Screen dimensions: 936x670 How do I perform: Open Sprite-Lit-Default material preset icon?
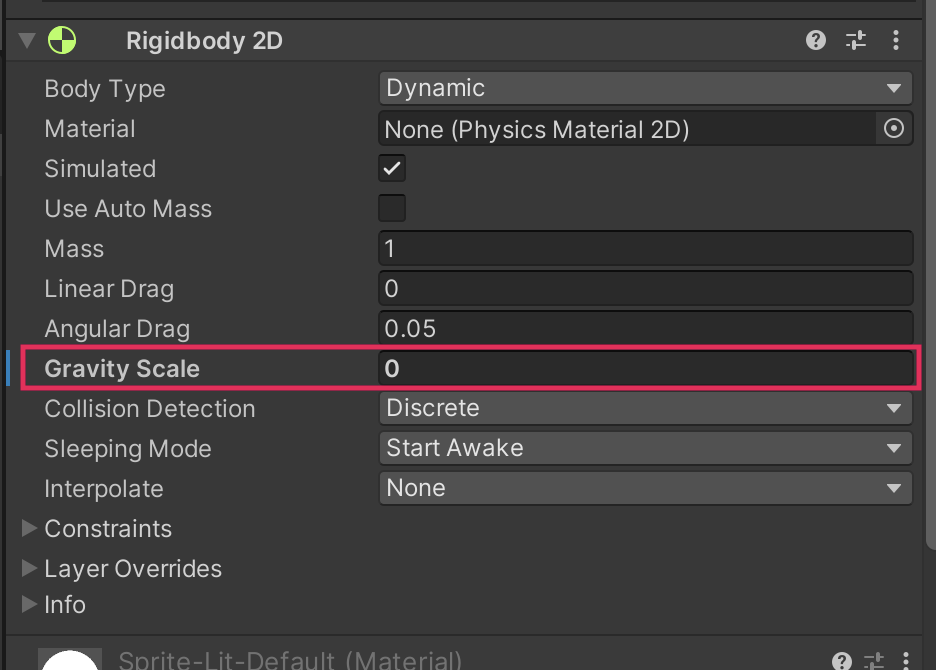click(x=874, y=660)
